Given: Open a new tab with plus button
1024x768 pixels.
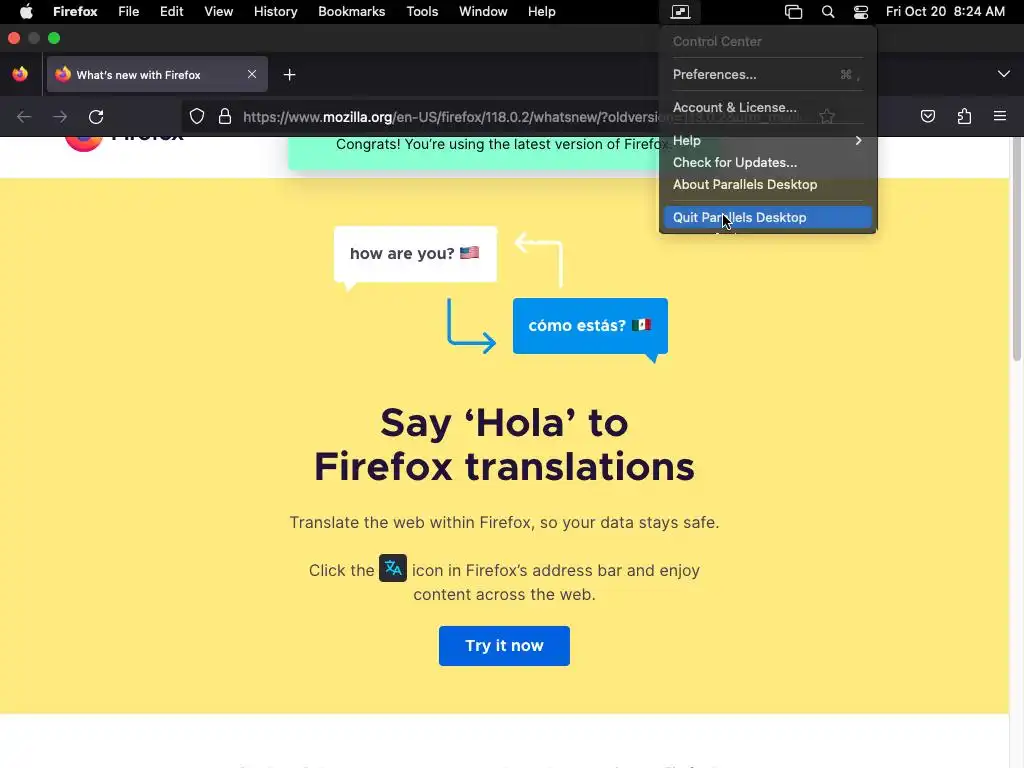Looking at the screenshot, I should click(x=289, y=75).
